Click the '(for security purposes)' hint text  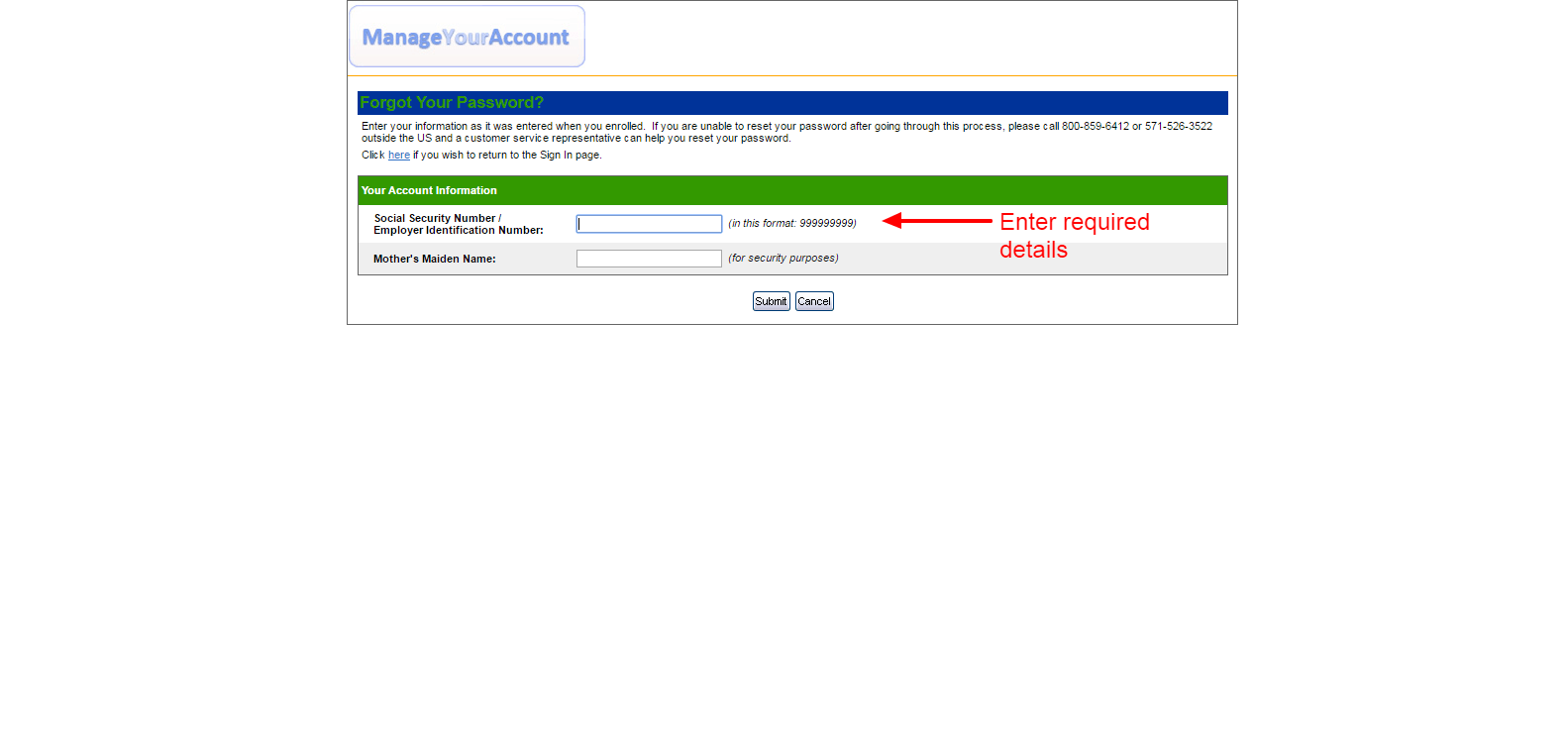pyautogui.click(x=784, y=259)
